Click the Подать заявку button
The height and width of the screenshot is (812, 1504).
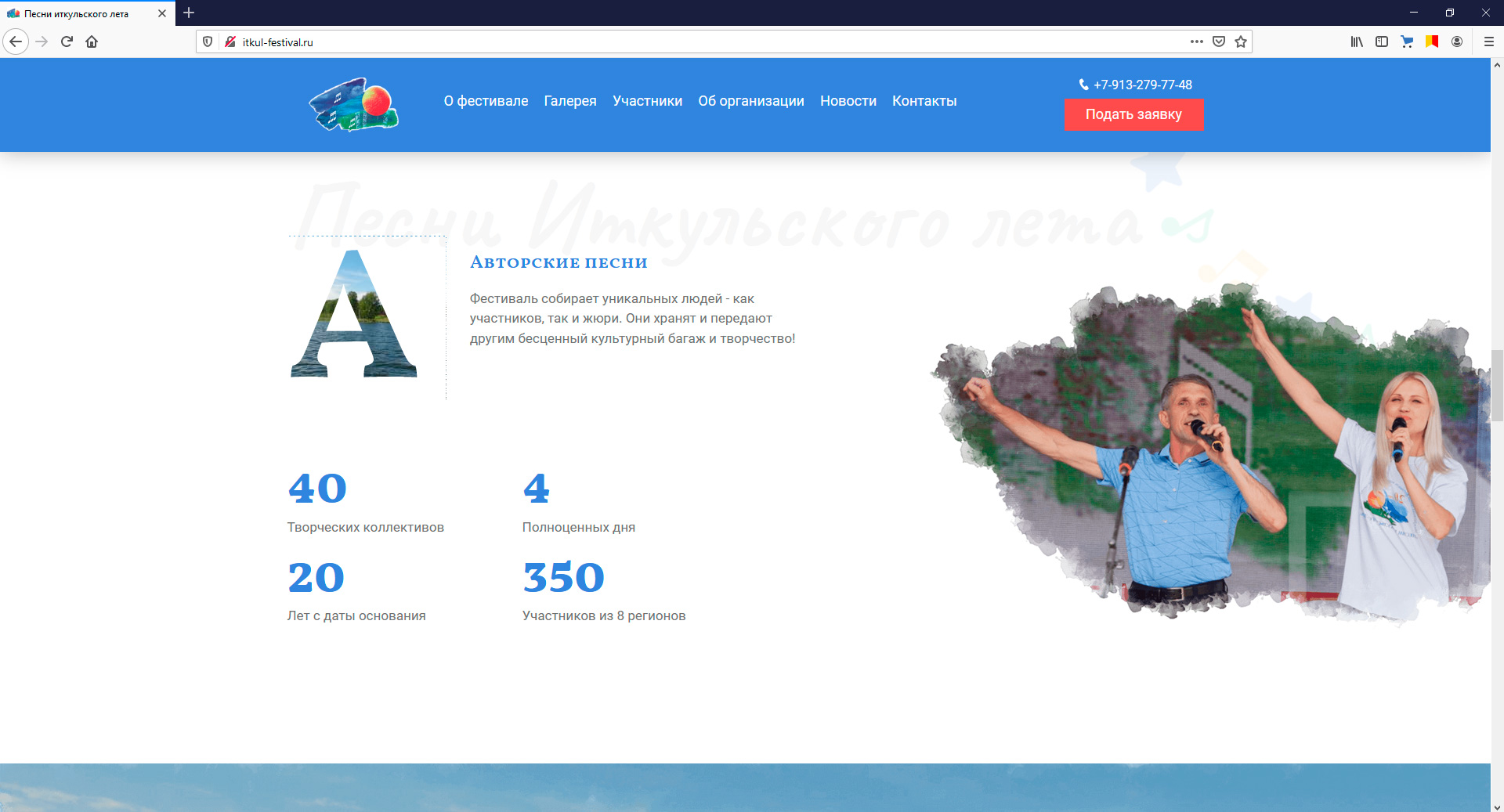coord(1133,114)
